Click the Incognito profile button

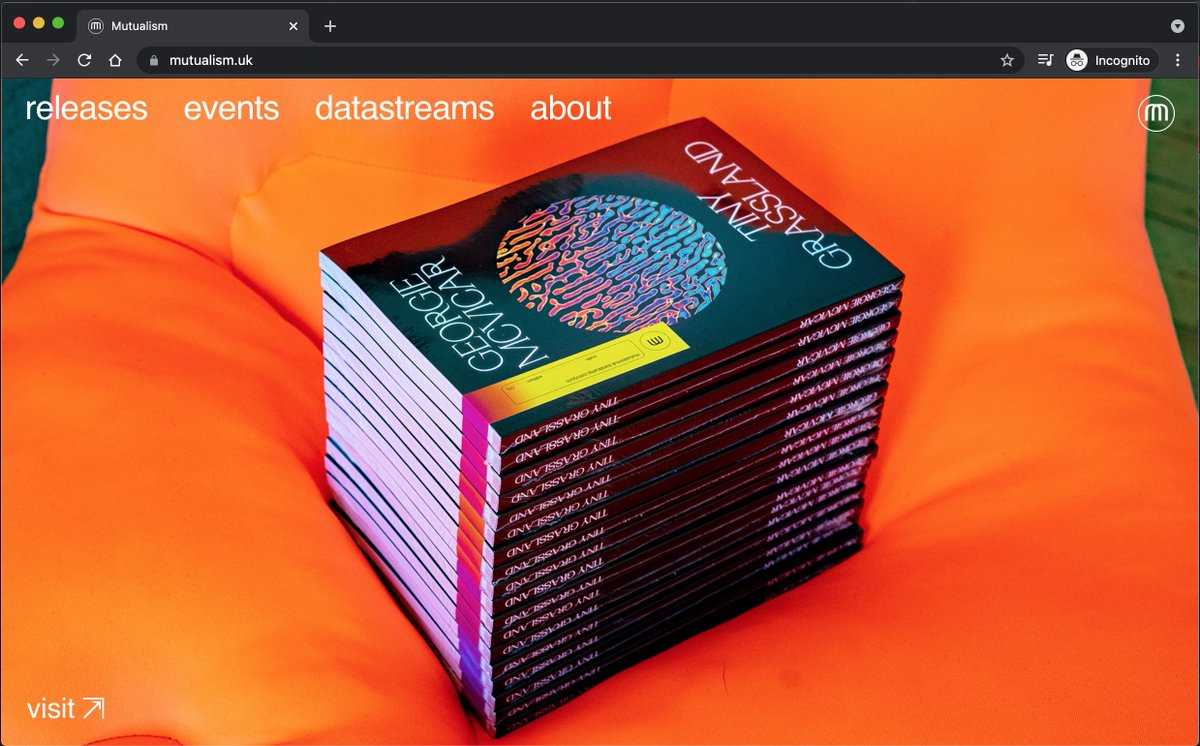click(1110, 60)
